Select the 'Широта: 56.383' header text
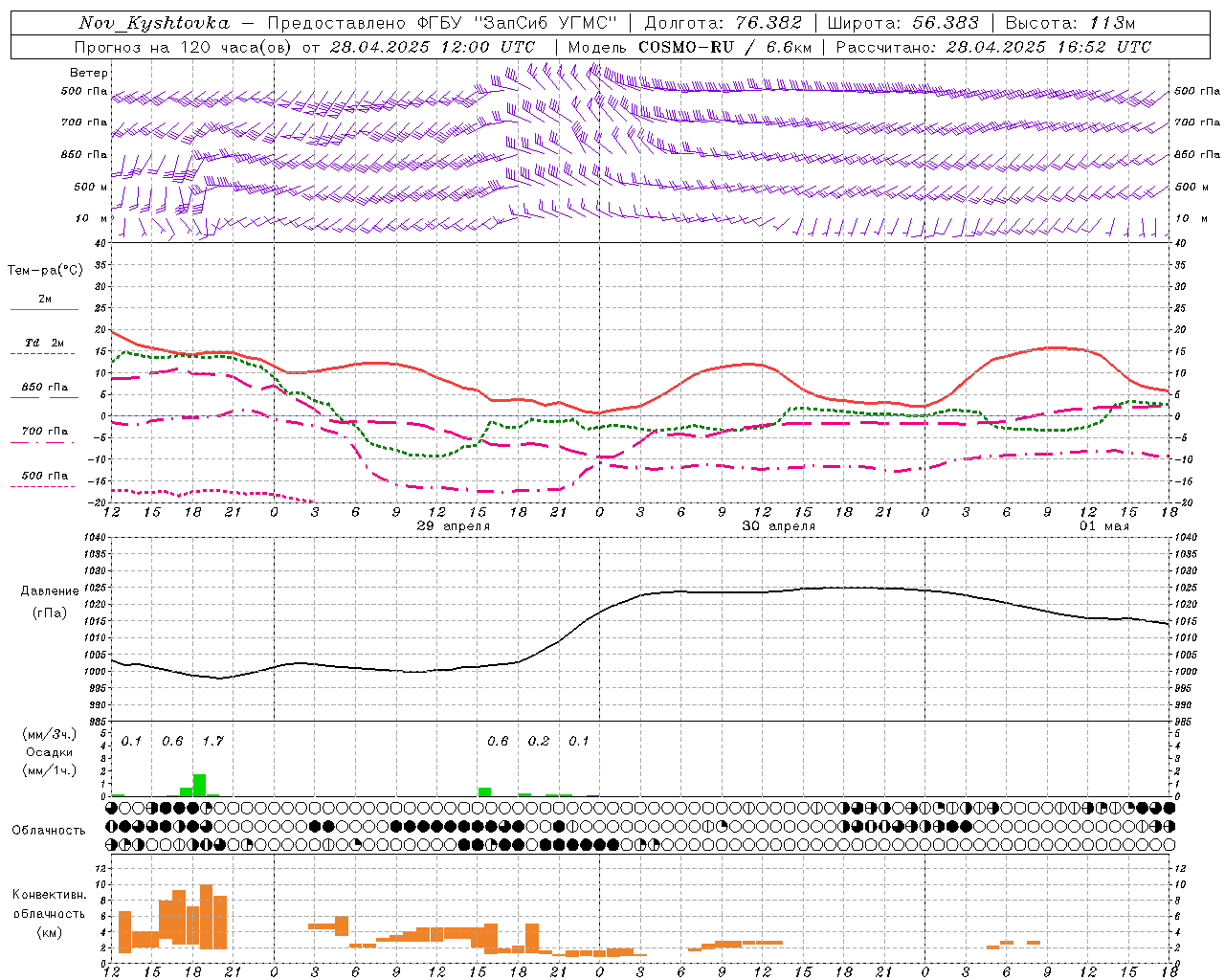 (x=902, y=23)
